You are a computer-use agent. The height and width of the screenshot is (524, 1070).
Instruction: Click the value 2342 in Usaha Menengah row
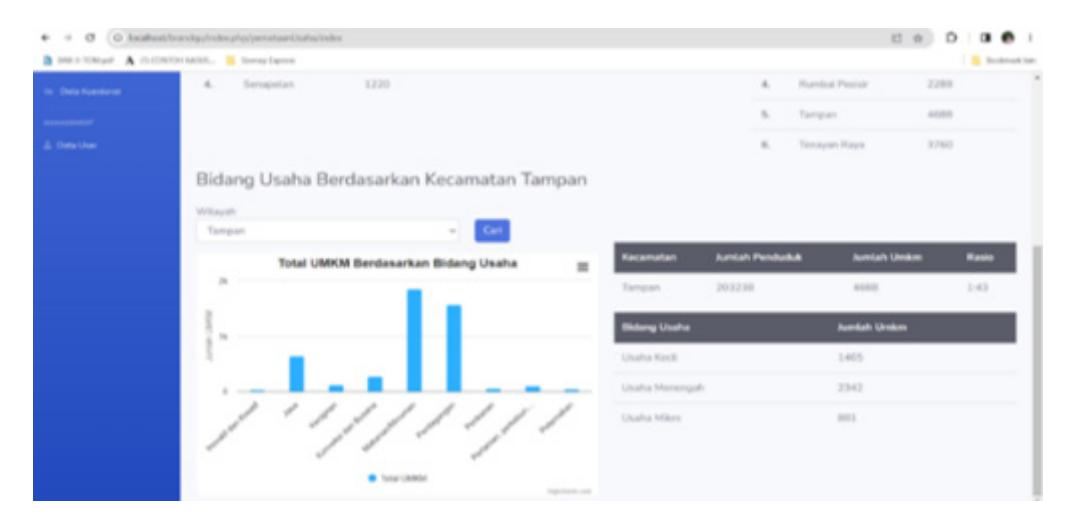tap(851, 387)
